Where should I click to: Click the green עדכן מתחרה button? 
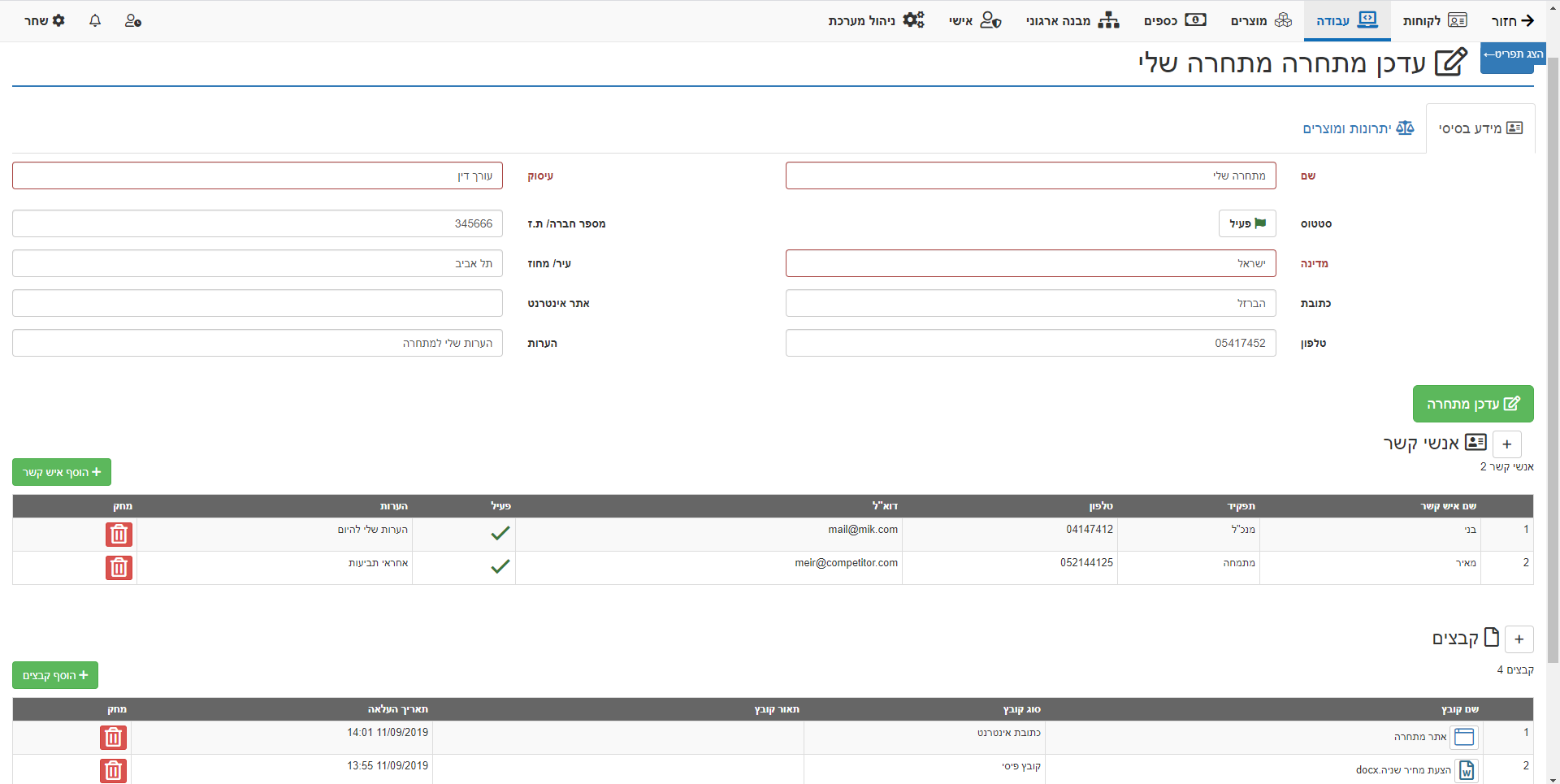click(1472, 404)
